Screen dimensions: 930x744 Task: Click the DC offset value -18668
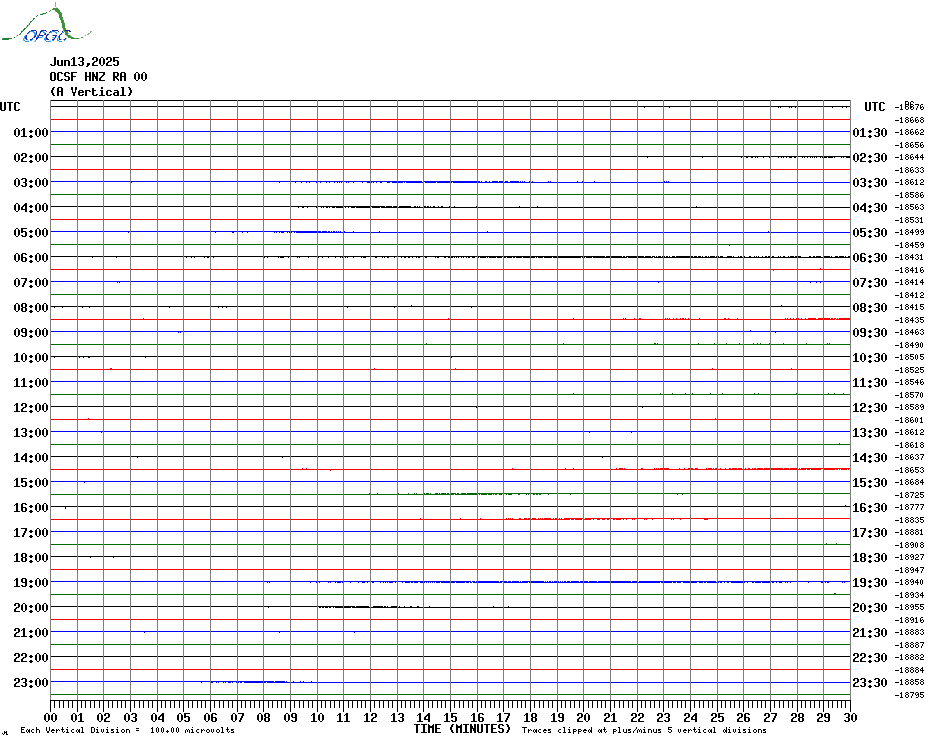[x=909, y=120]
